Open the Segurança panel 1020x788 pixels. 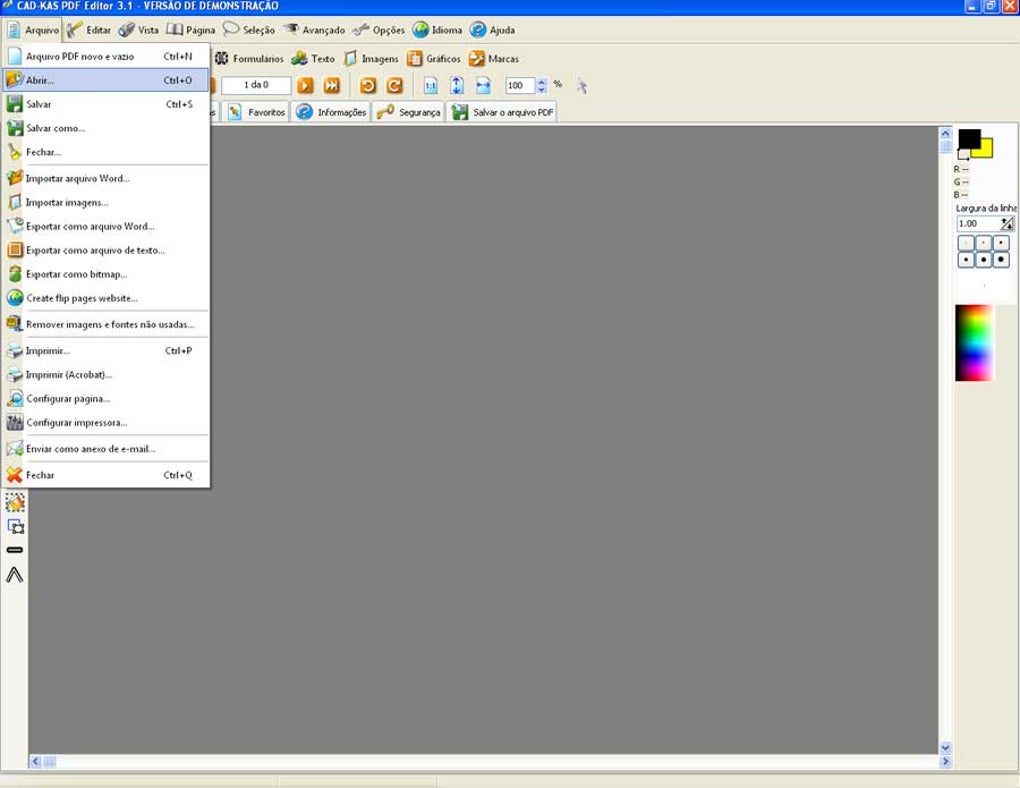409,113
